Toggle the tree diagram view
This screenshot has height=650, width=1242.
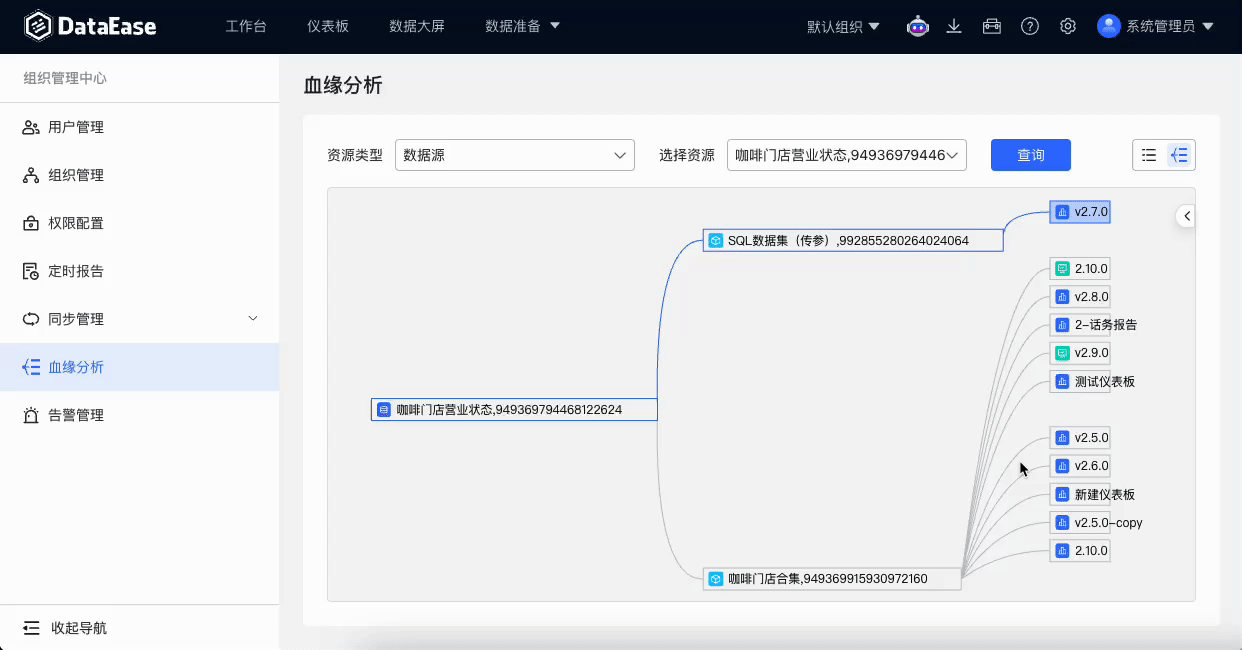(x=1178, y=155)
